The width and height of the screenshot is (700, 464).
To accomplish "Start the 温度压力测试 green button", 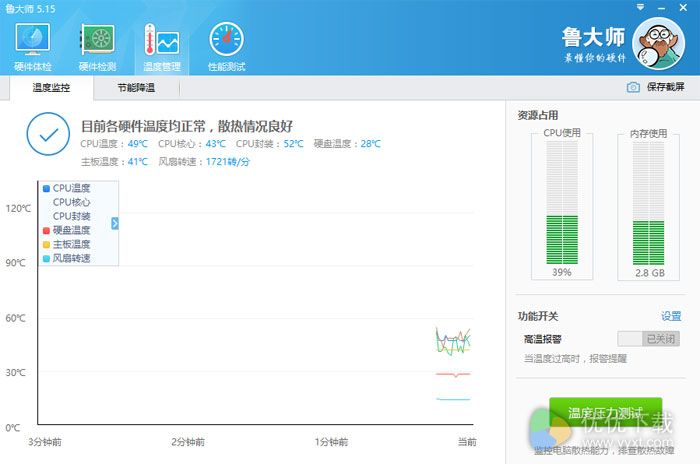I will (x=605, y=413).
